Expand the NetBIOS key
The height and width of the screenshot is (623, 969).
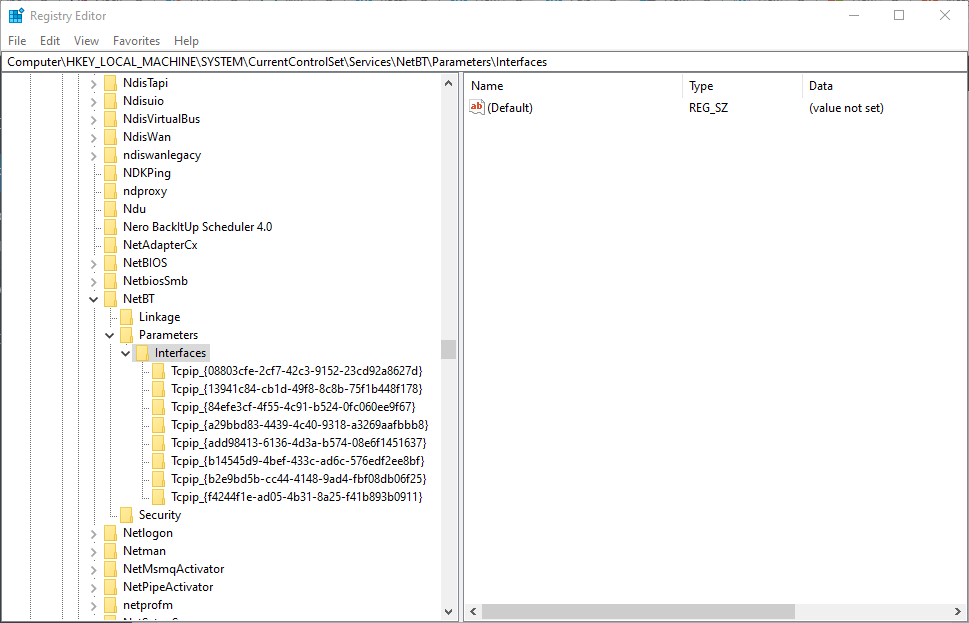tap(93, 263)
